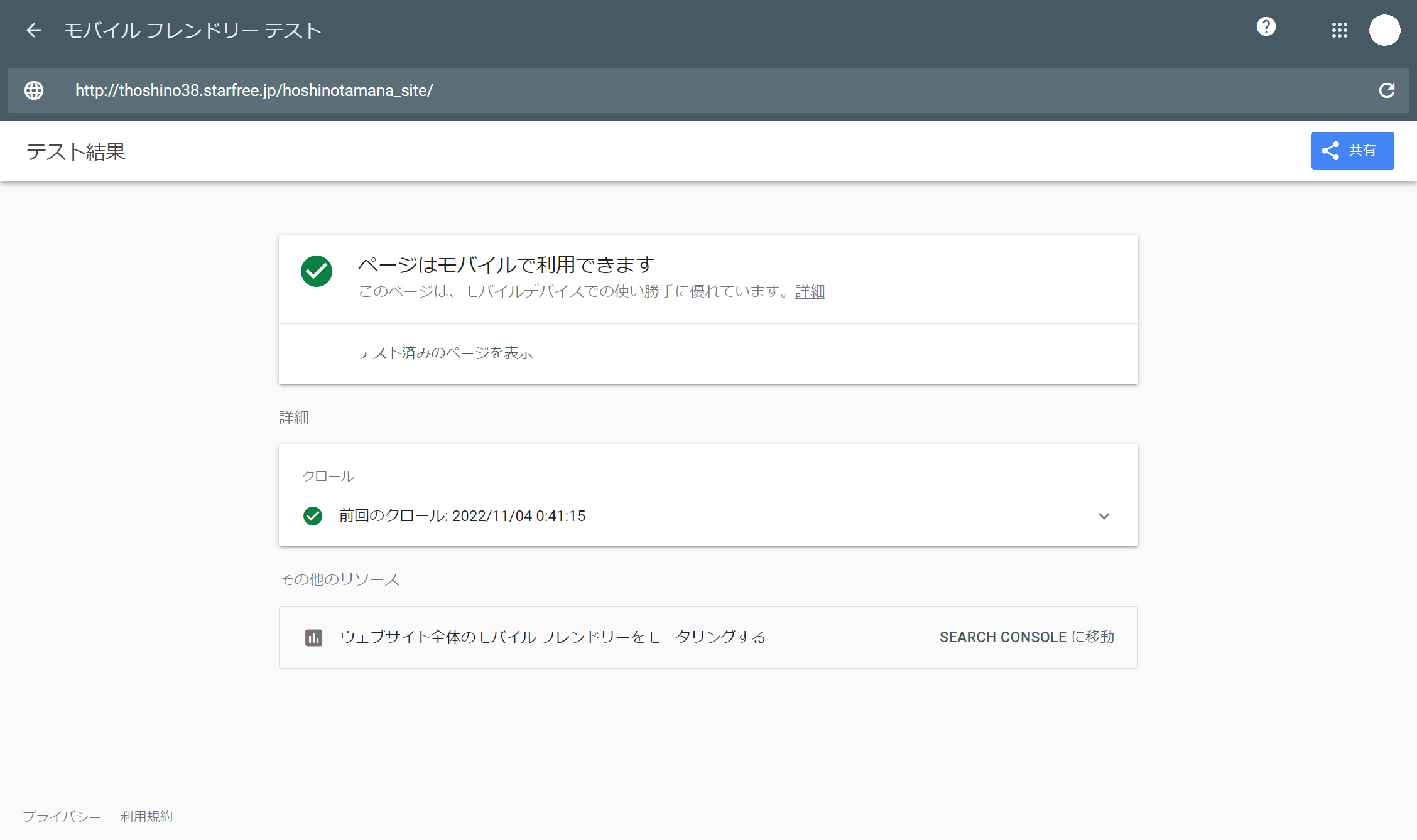This screenshot has width=1417, height=840.
Task: Click the URL input field
Action: (x=691, y=90)
